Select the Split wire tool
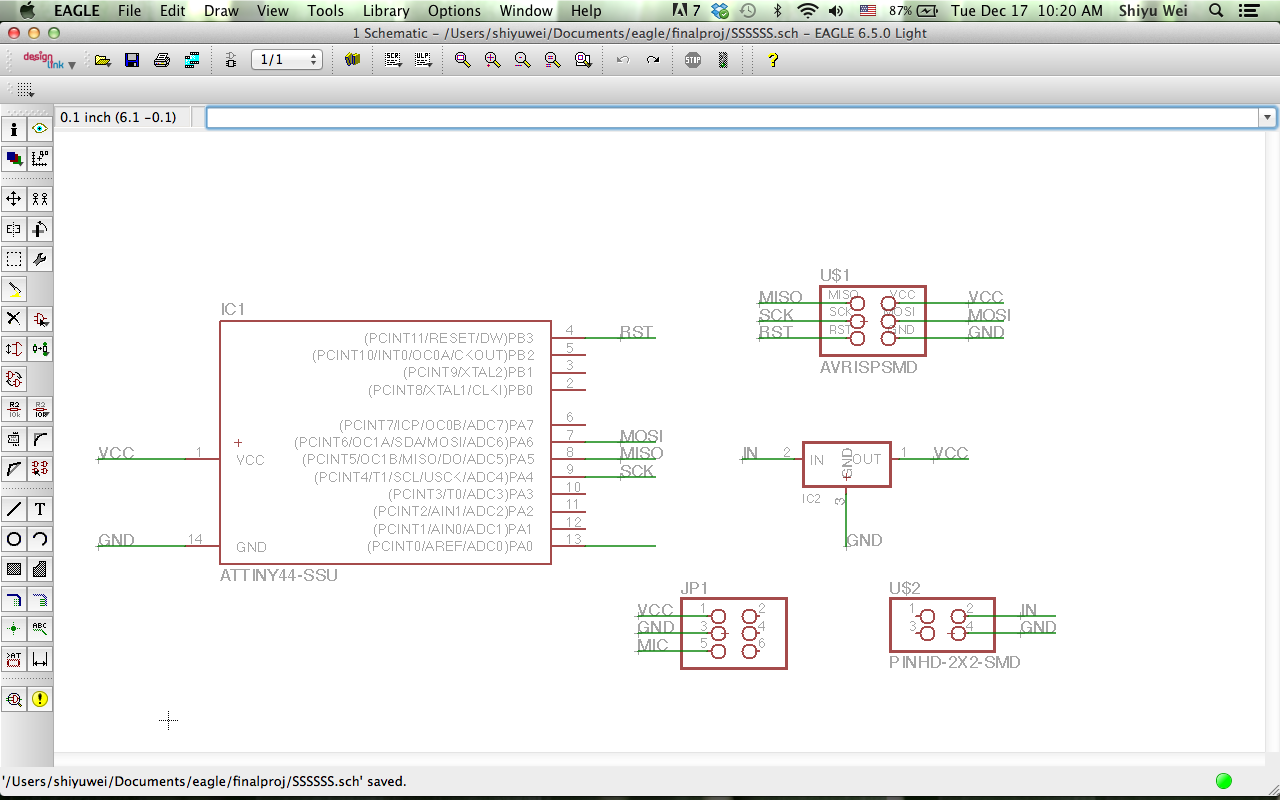Image resolution: width=1280 pixels, height=800 pixels. click(14, 468)
